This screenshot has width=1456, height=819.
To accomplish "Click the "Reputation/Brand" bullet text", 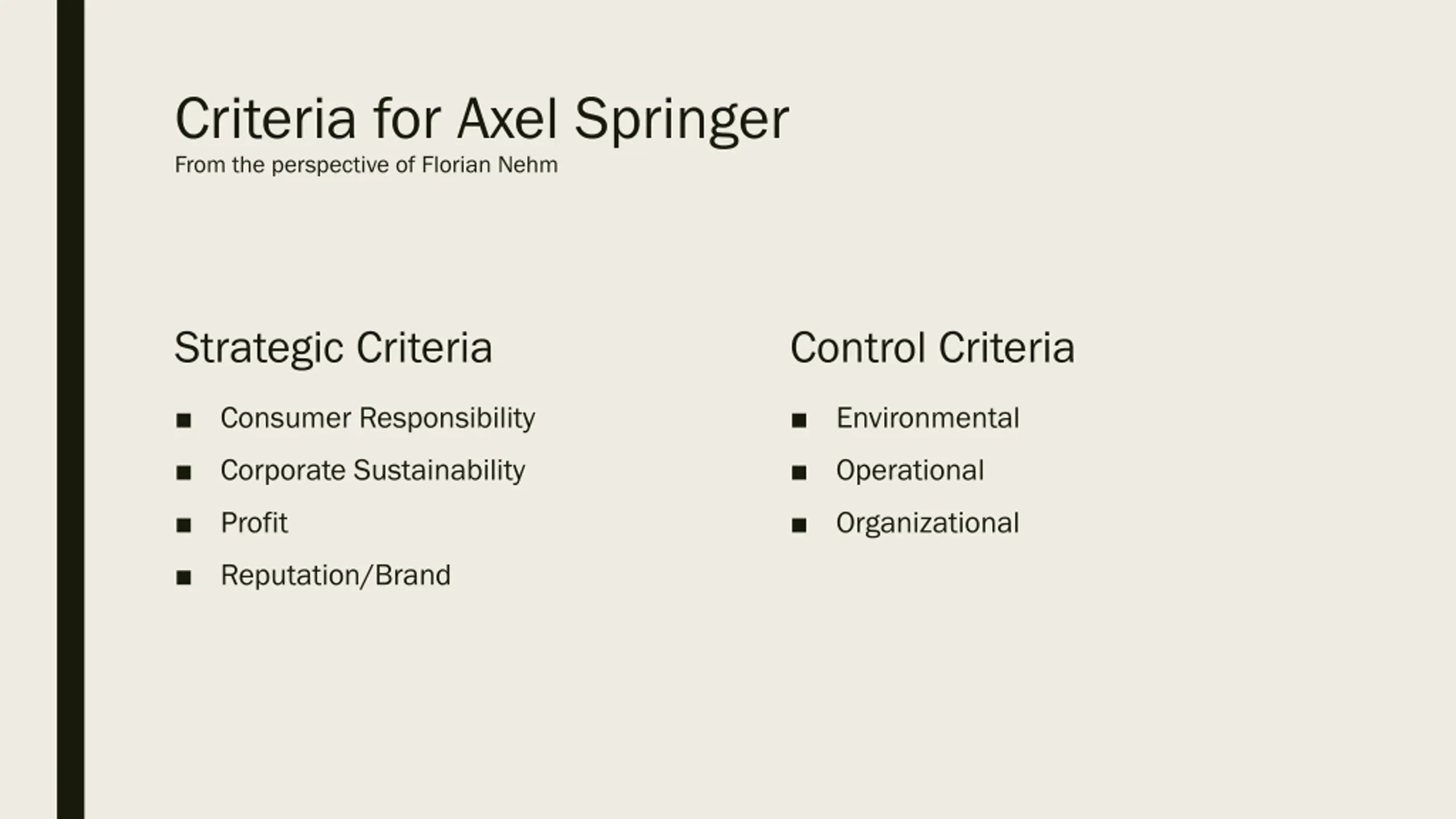I will (335, 575).
